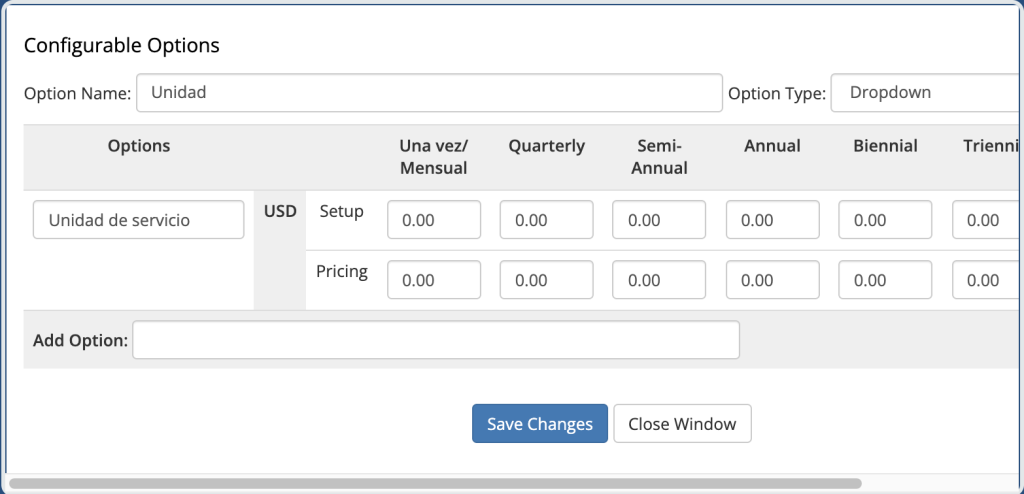Click the Close Window button
Screen dimensions: 1024x494
pyautogui.click(x=682, y=423)
